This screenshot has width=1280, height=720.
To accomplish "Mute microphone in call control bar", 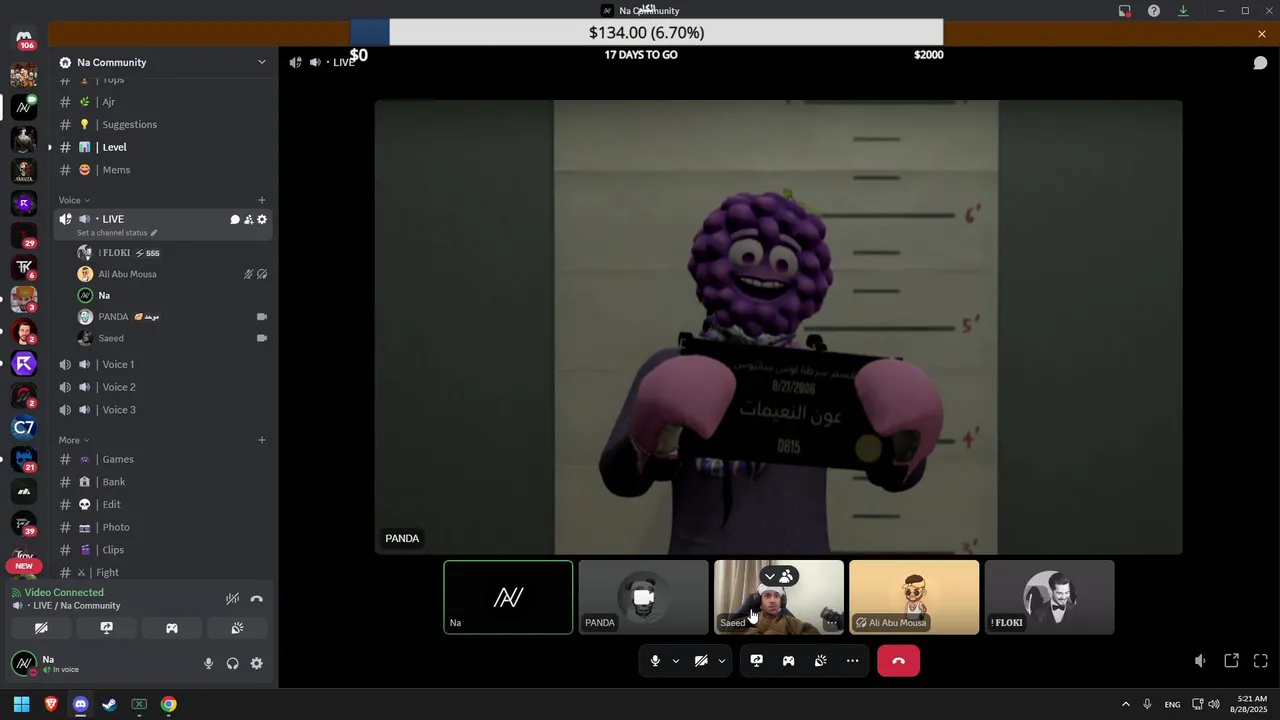I will (x=655, y=660).
